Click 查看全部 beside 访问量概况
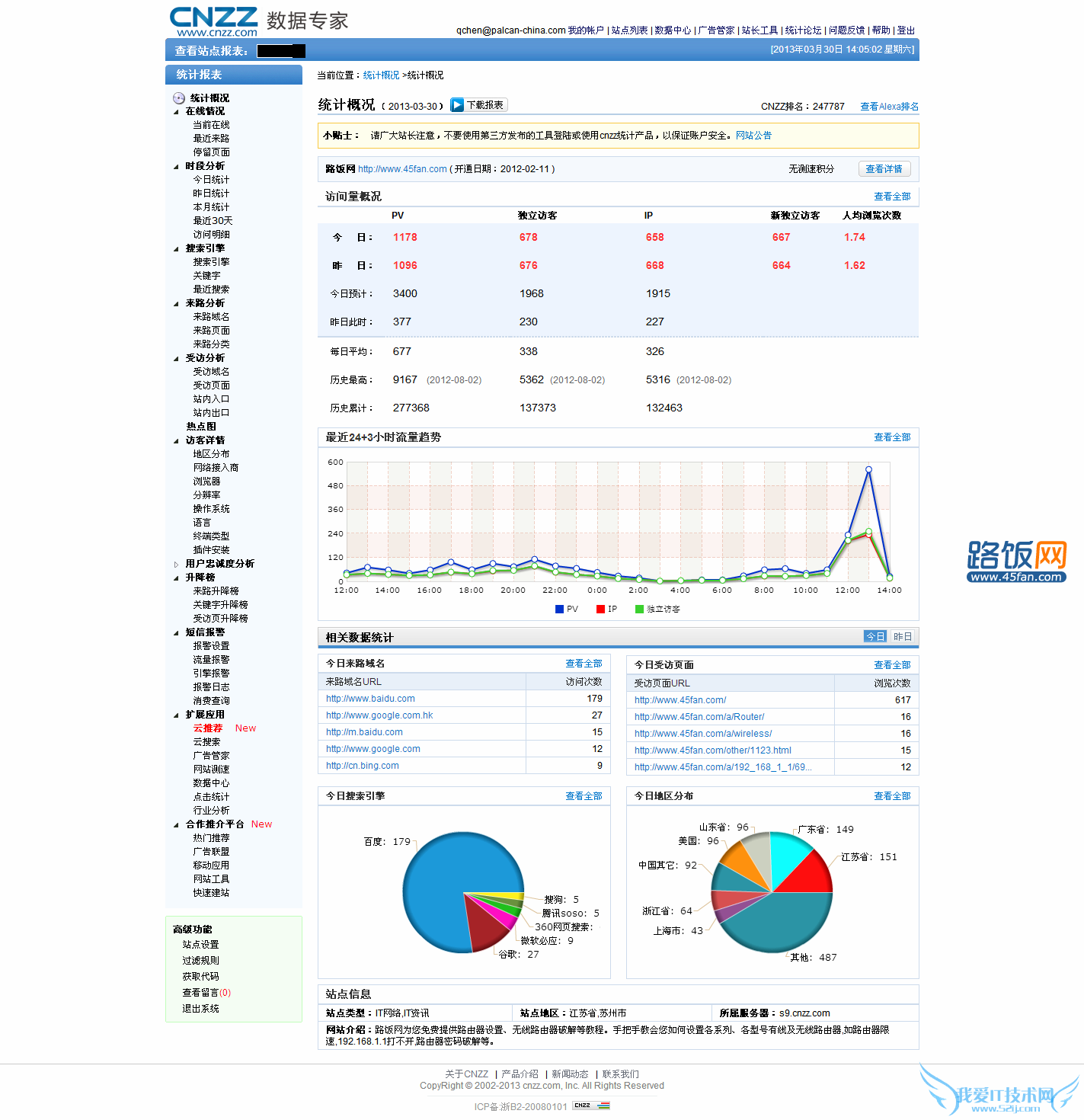This screenshot has height=1120, width=1084. pos(892,197)
